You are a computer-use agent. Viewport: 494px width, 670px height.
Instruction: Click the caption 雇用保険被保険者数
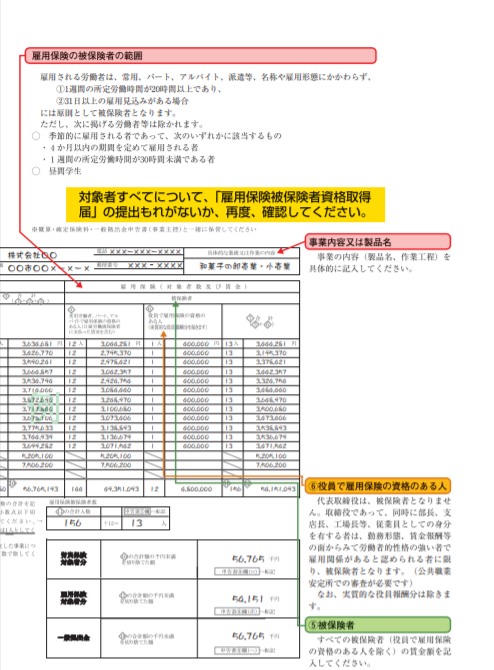[x=73, y=502]
